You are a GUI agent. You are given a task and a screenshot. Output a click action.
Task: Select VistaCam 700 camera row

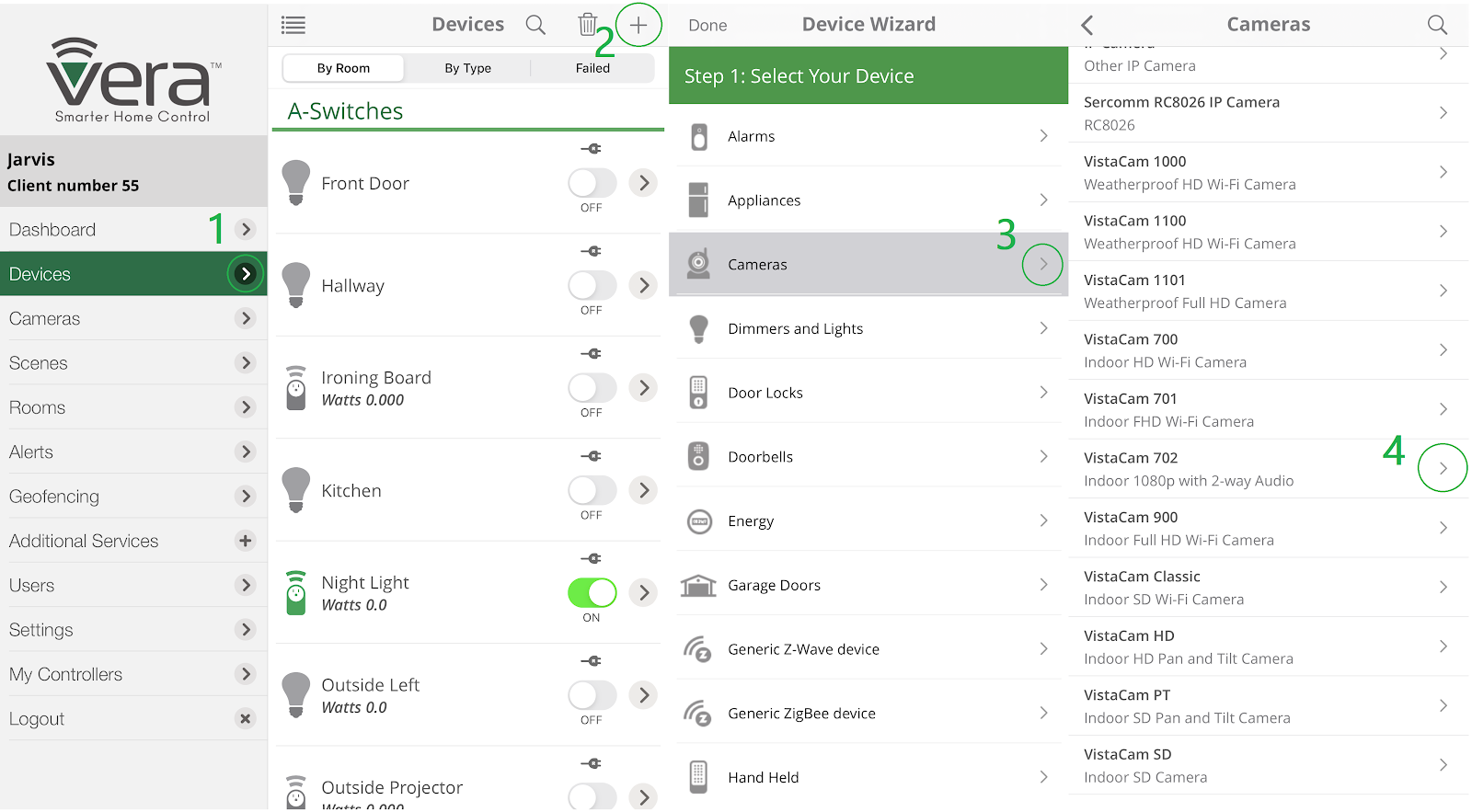coord(1268,350)
